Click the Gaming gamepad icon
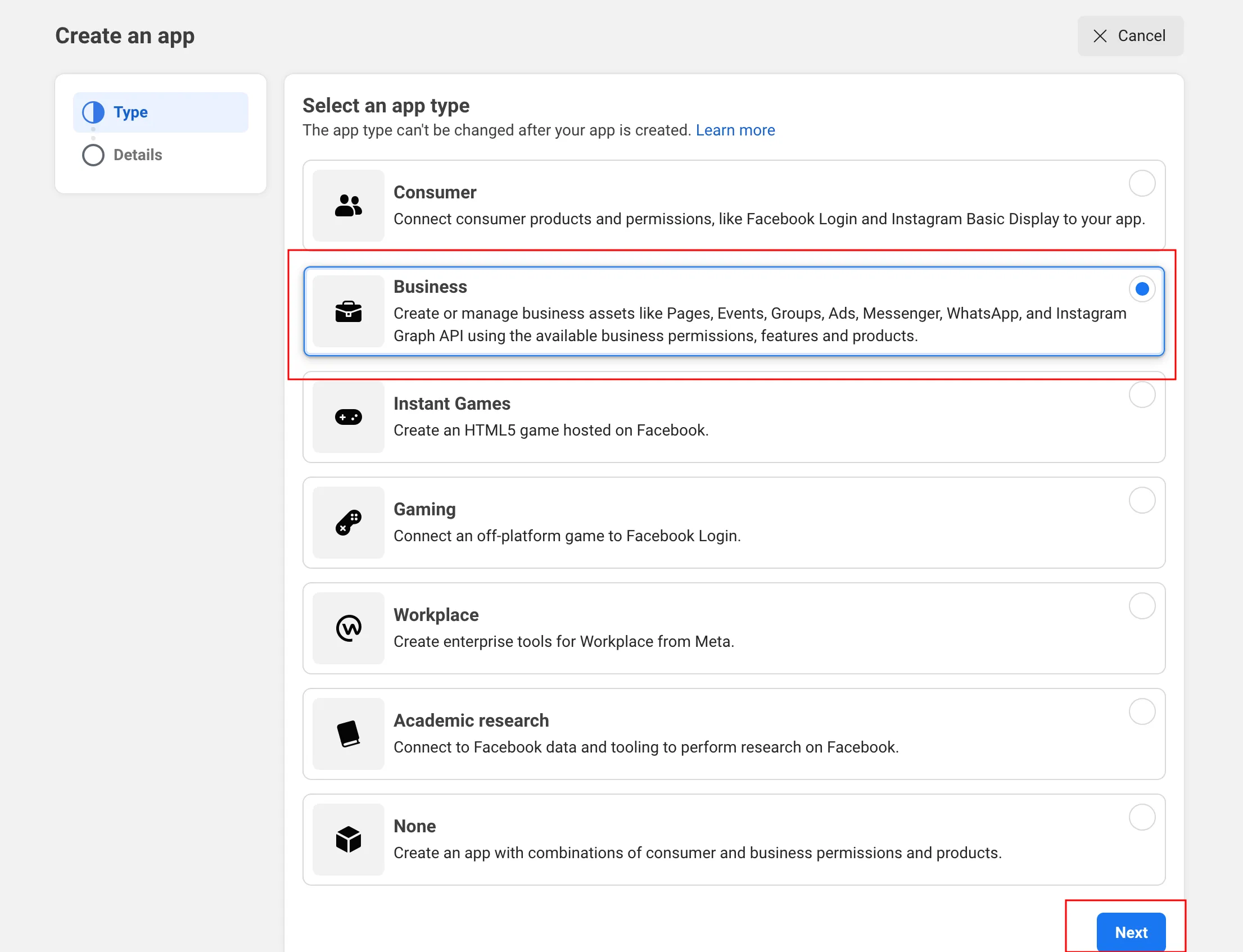 [x=348, y=523]
